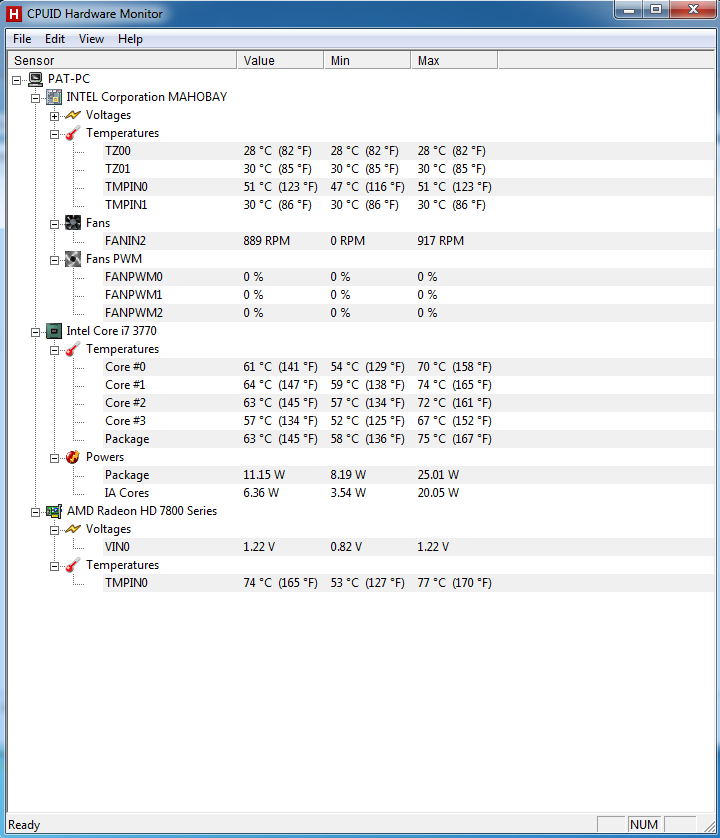The height and width of the screenshot is (838, 720).
Task: Collapse the Radeon Voltages node
Action: pyautogui.click(x=55, y=530)
